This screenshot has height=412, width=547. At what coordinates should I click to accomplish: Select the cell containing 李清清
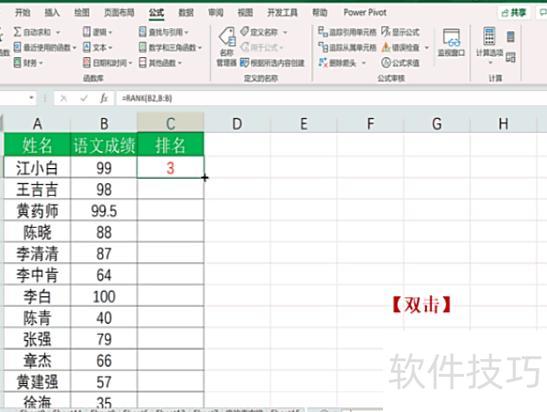[37, 253]
